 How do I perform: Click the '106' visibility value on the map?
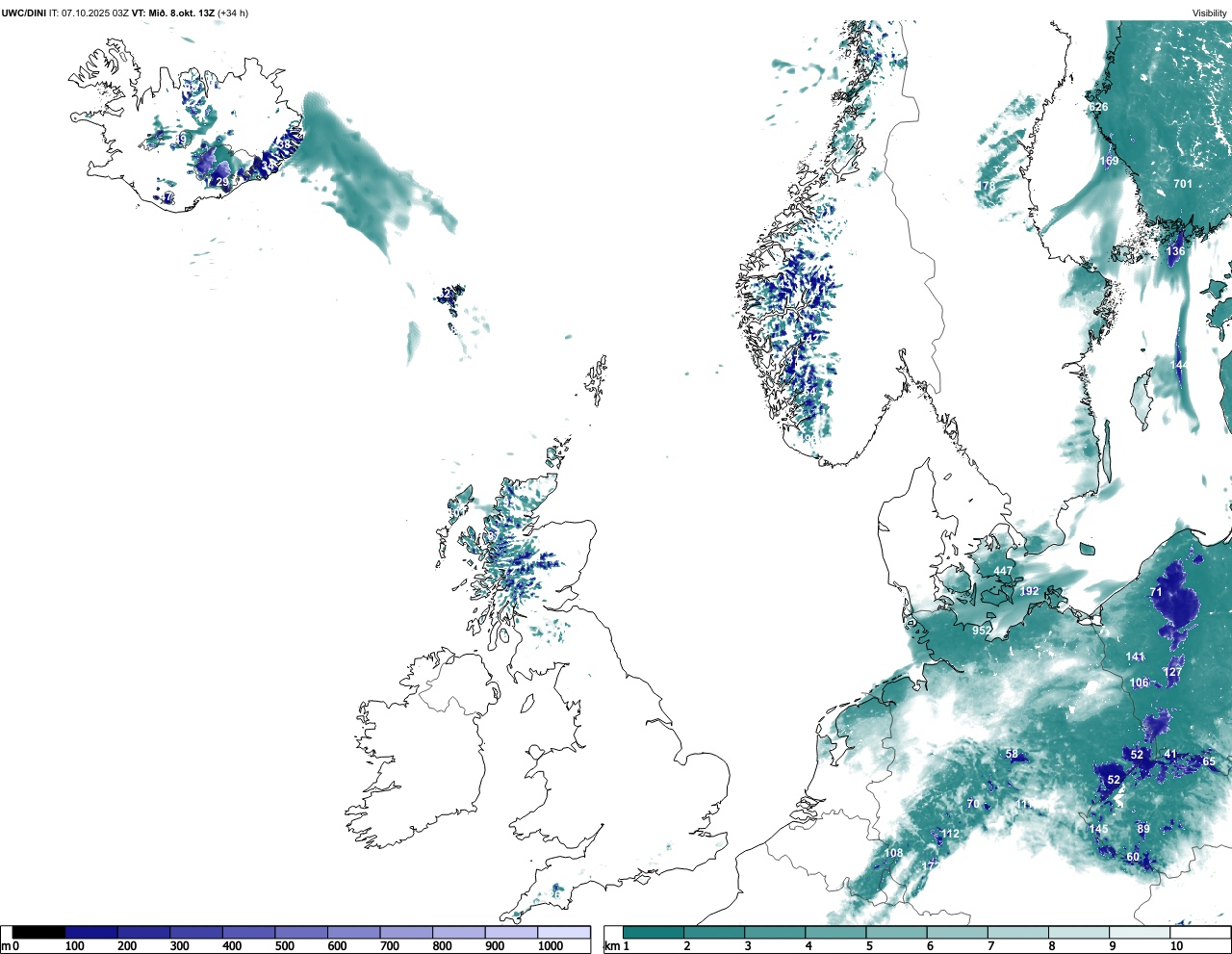tap(1140, 683)
